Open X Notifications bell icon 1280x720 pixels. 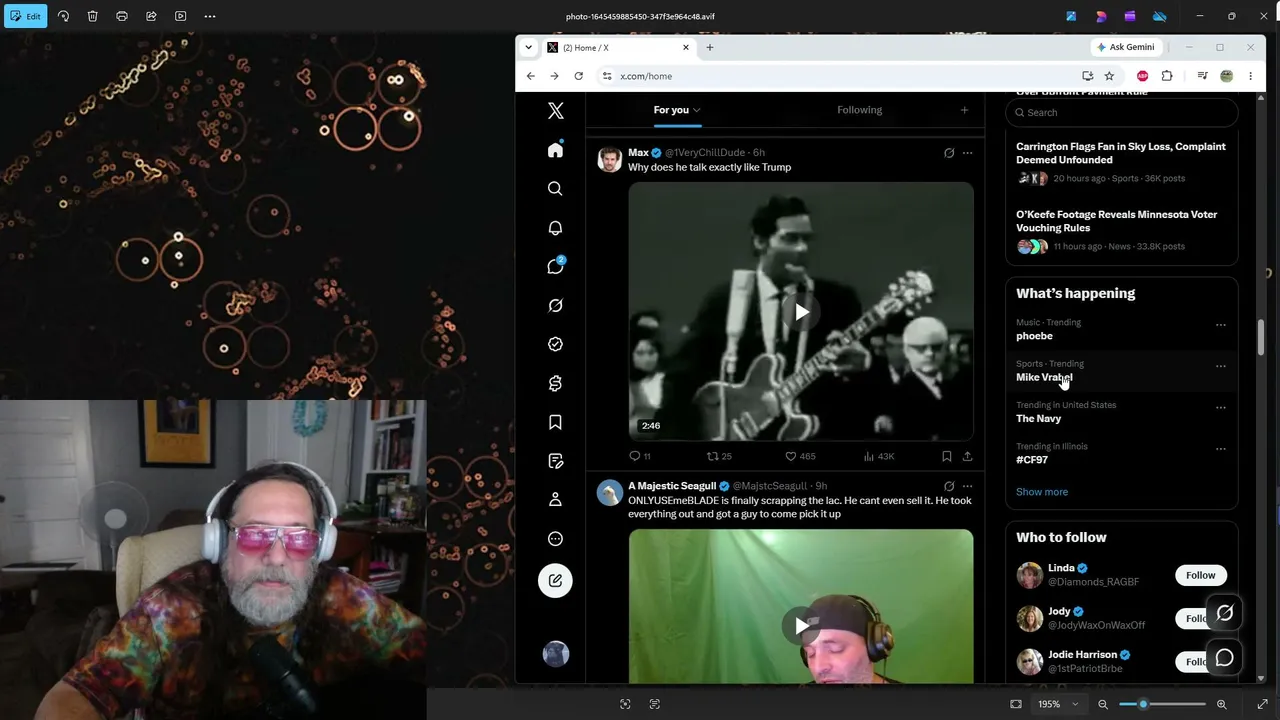click(x=556, y=228)
